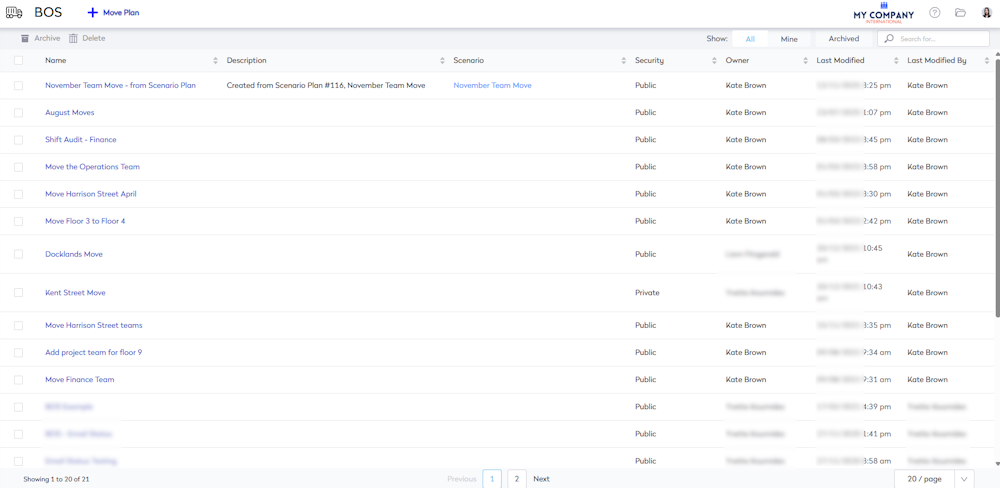Screen dimensions: 1000x488
Task: Sort by the Name column arrows
Action: coord(215,61)
